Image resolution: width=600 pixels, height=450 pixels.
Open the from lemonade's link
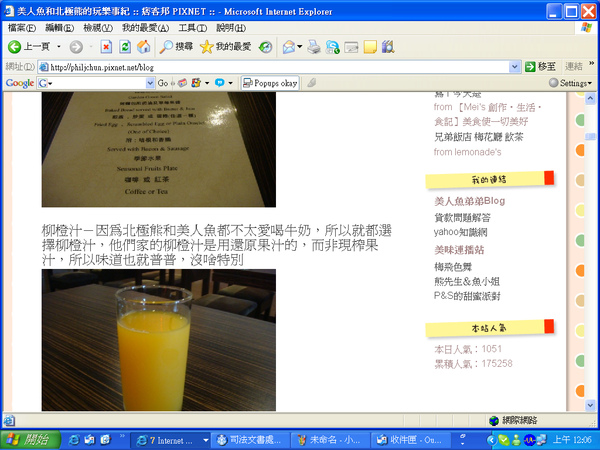pos(467,152)
